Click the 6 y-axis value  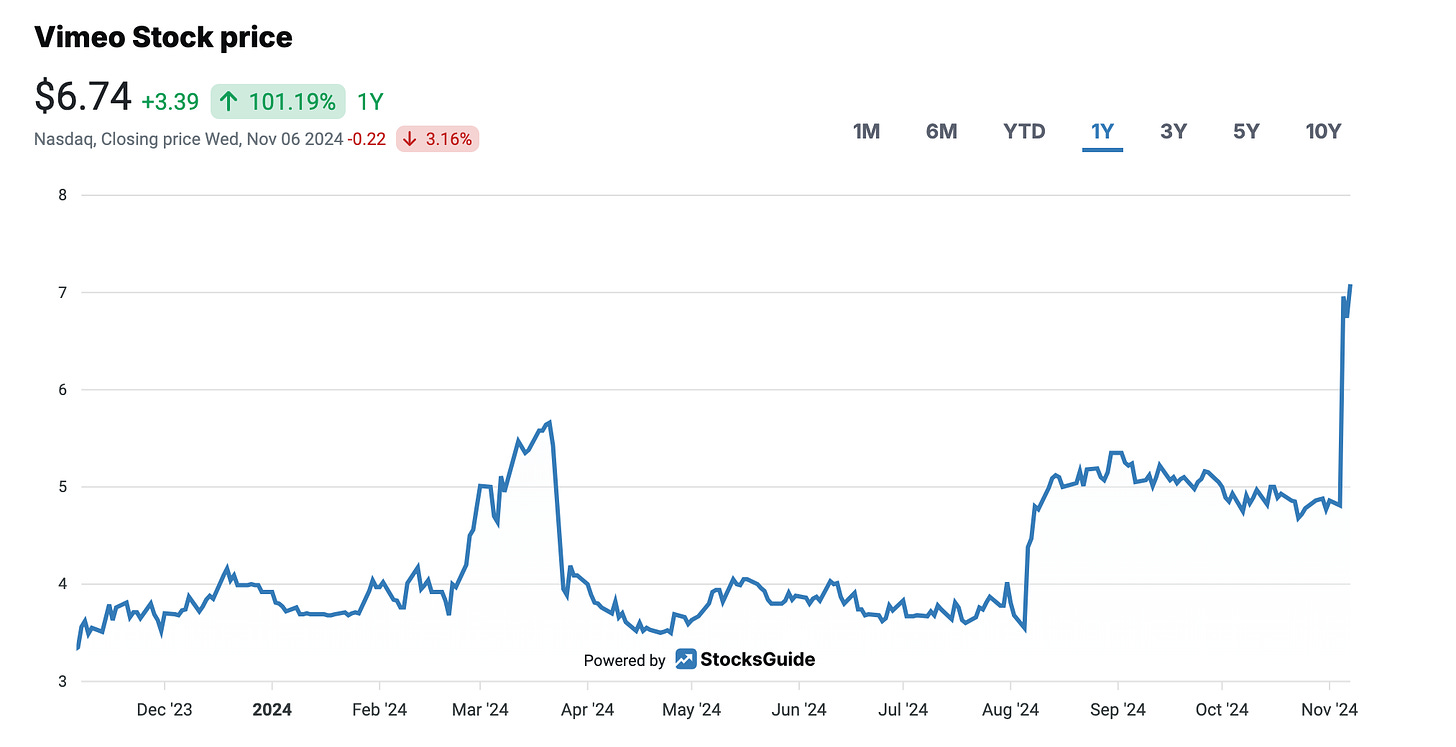point(62,390)
